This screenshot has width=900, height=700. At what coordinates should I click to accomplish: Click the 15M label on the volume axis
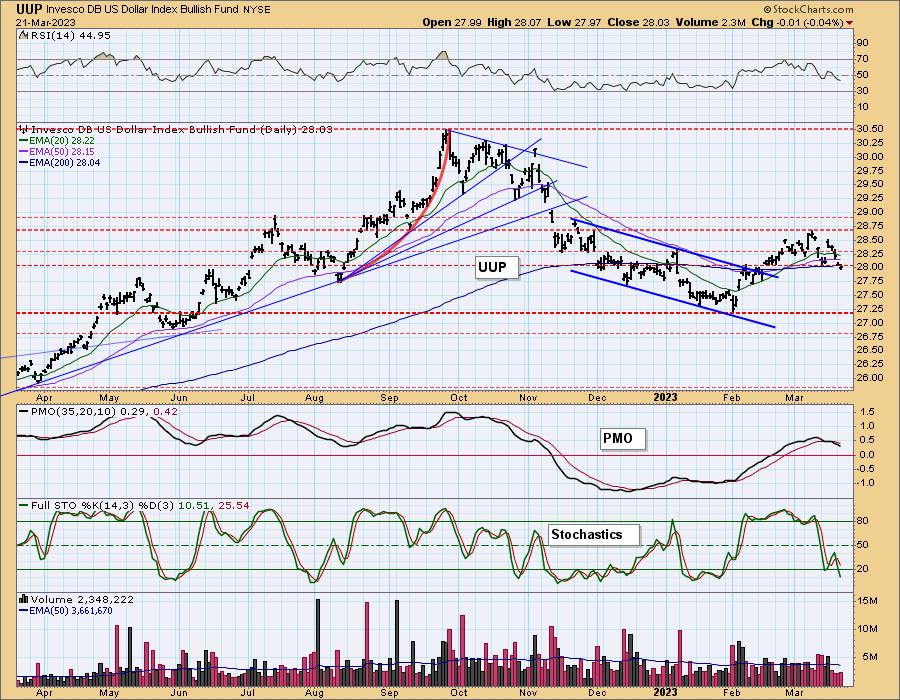click(x=867, y=601)
